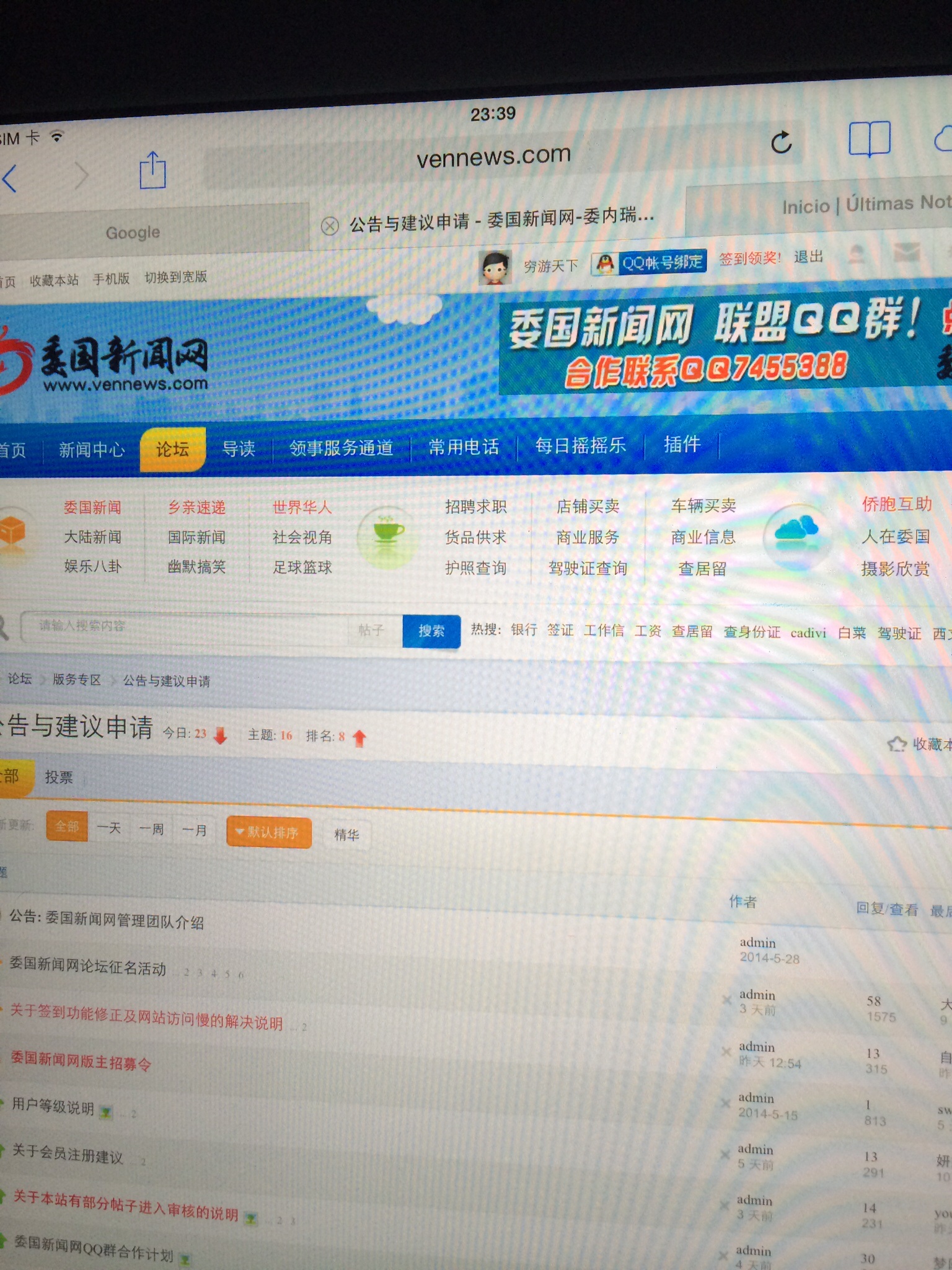Click the grey user icon in top bar
Viewport: 952px width, 1270px height.
click(x=857, y=254)
